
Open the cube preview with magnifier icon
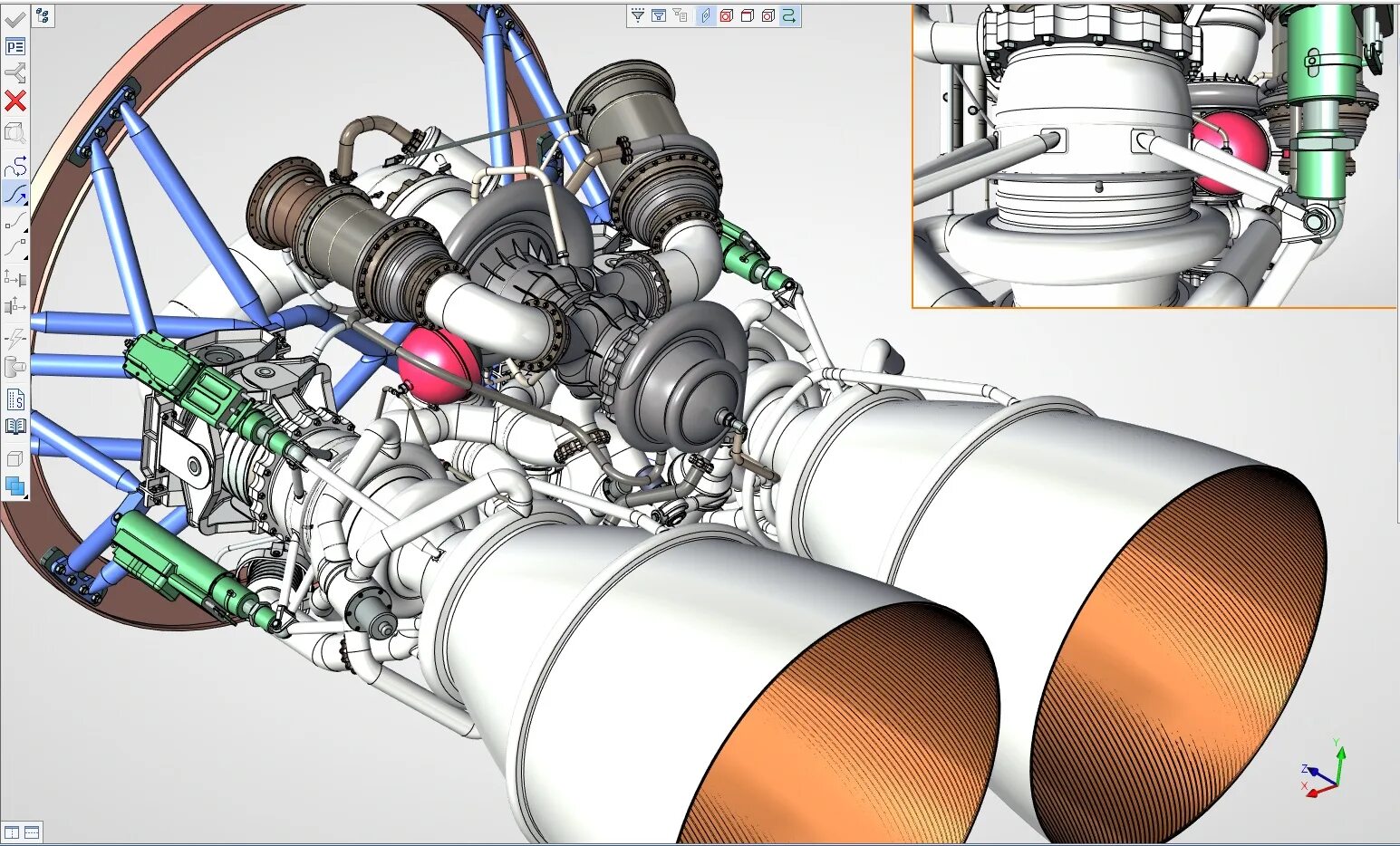point(15,133)
